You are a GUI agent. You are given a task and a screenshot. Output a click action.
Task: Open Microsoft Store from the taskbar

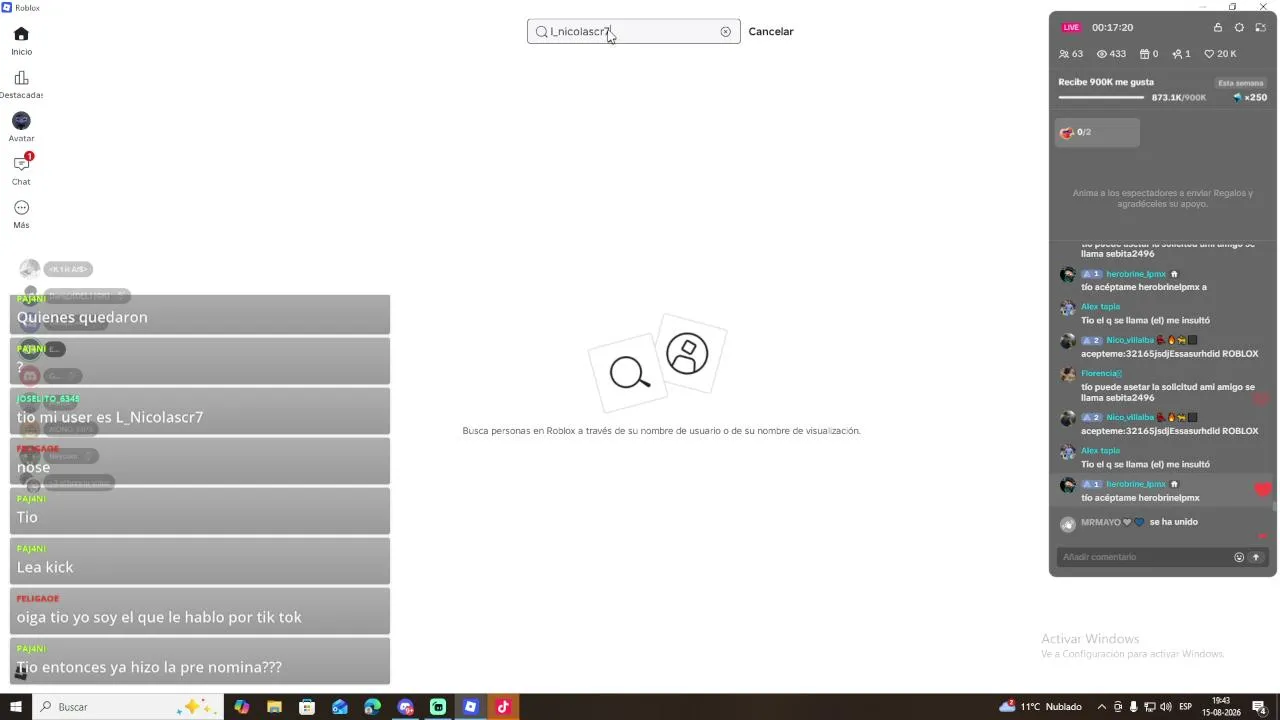point(307,707)
